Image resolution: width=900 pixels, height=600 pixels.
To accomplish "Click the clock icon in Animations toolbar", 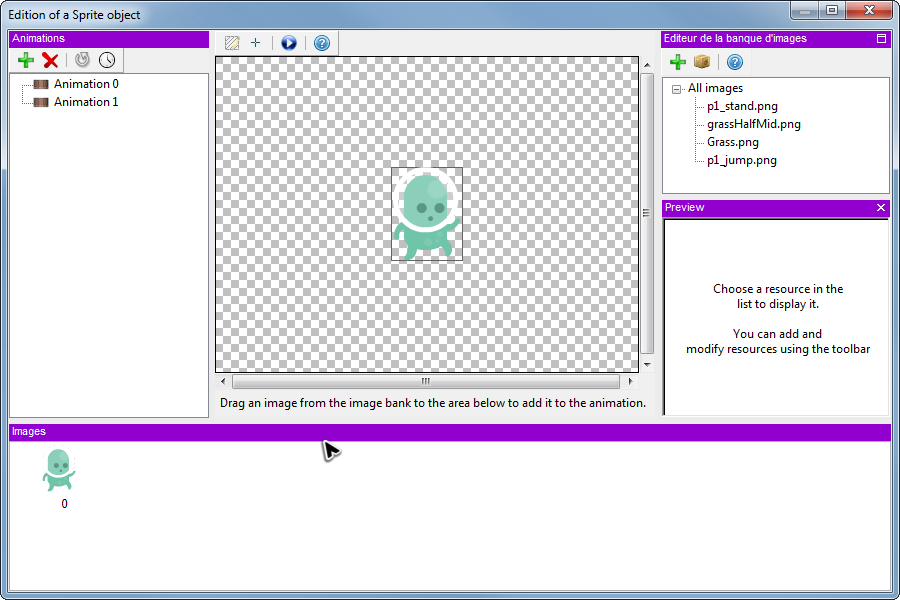I will 106,60.
